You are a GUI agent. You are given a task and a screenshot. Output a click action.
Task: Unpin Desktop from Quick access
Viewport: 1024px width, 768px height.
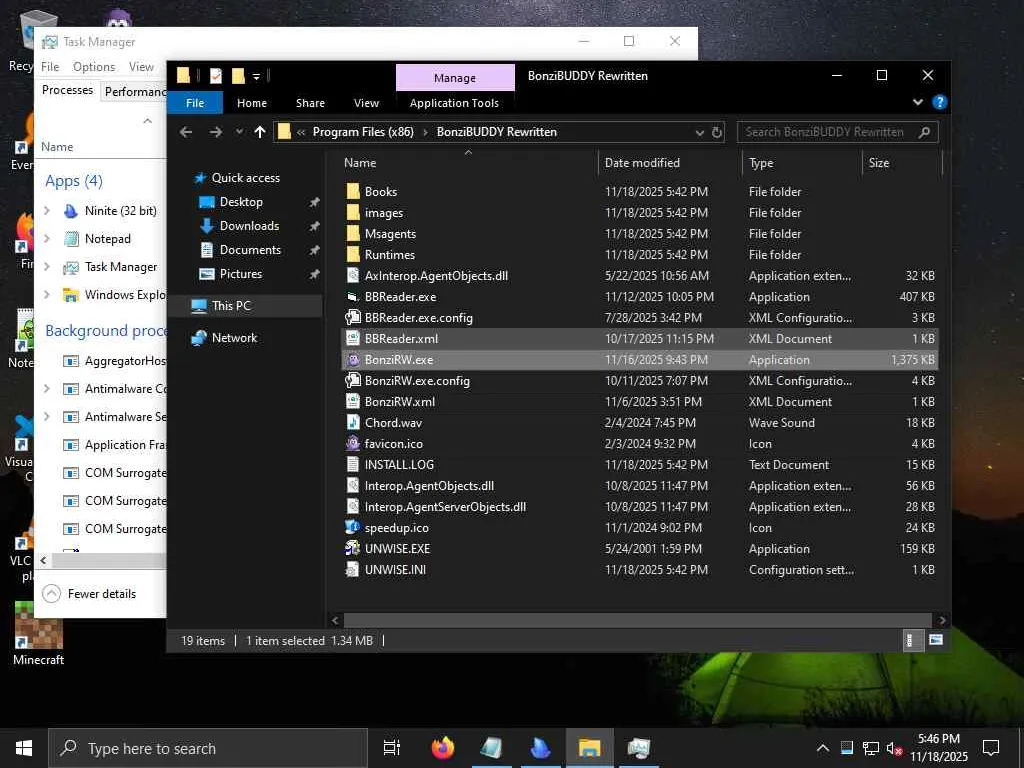(x=314, y=202)
